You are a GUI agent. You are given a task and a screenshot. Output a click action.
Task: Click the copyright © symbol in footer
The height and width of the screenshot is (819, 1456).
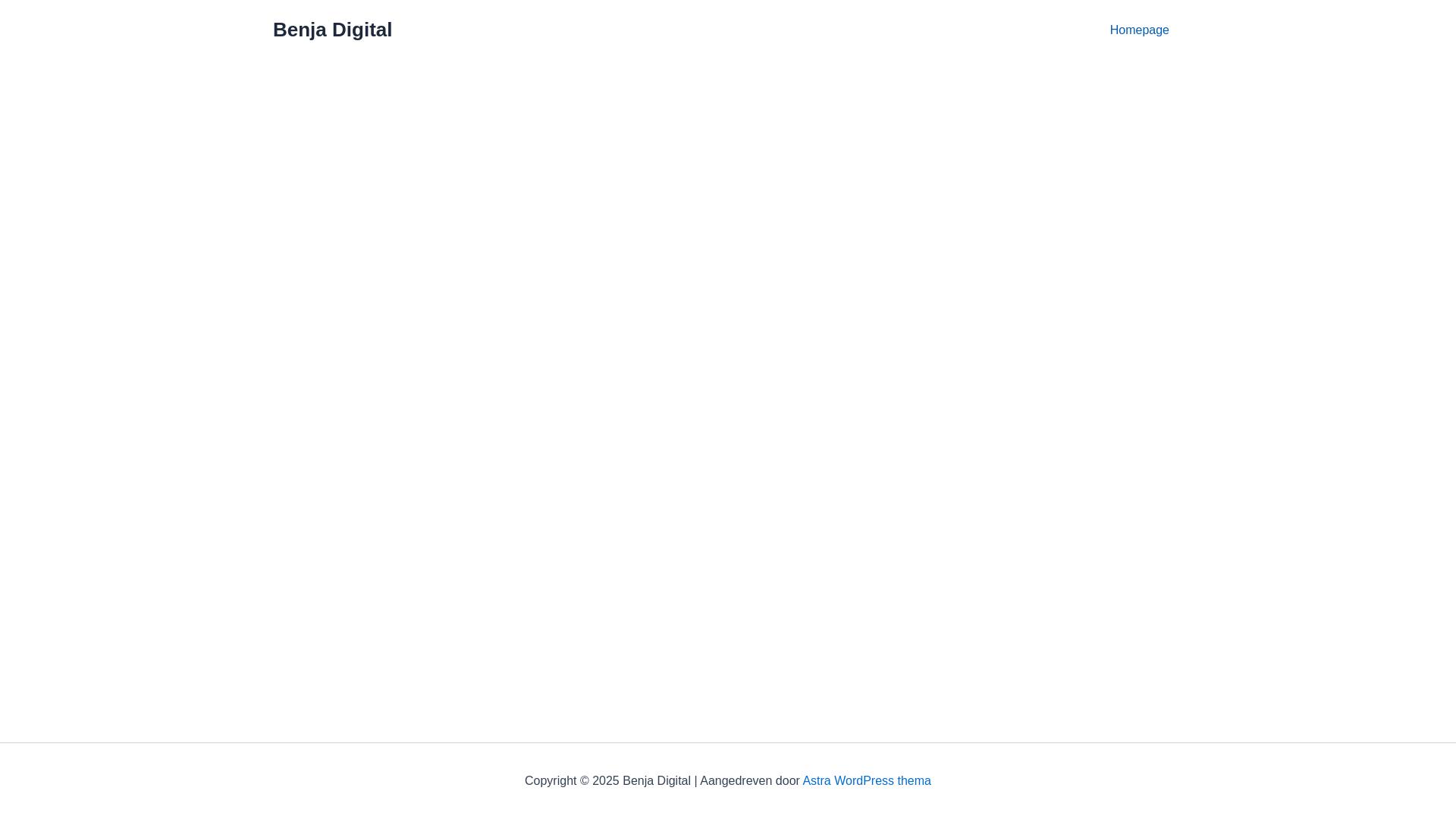(585, 780)
